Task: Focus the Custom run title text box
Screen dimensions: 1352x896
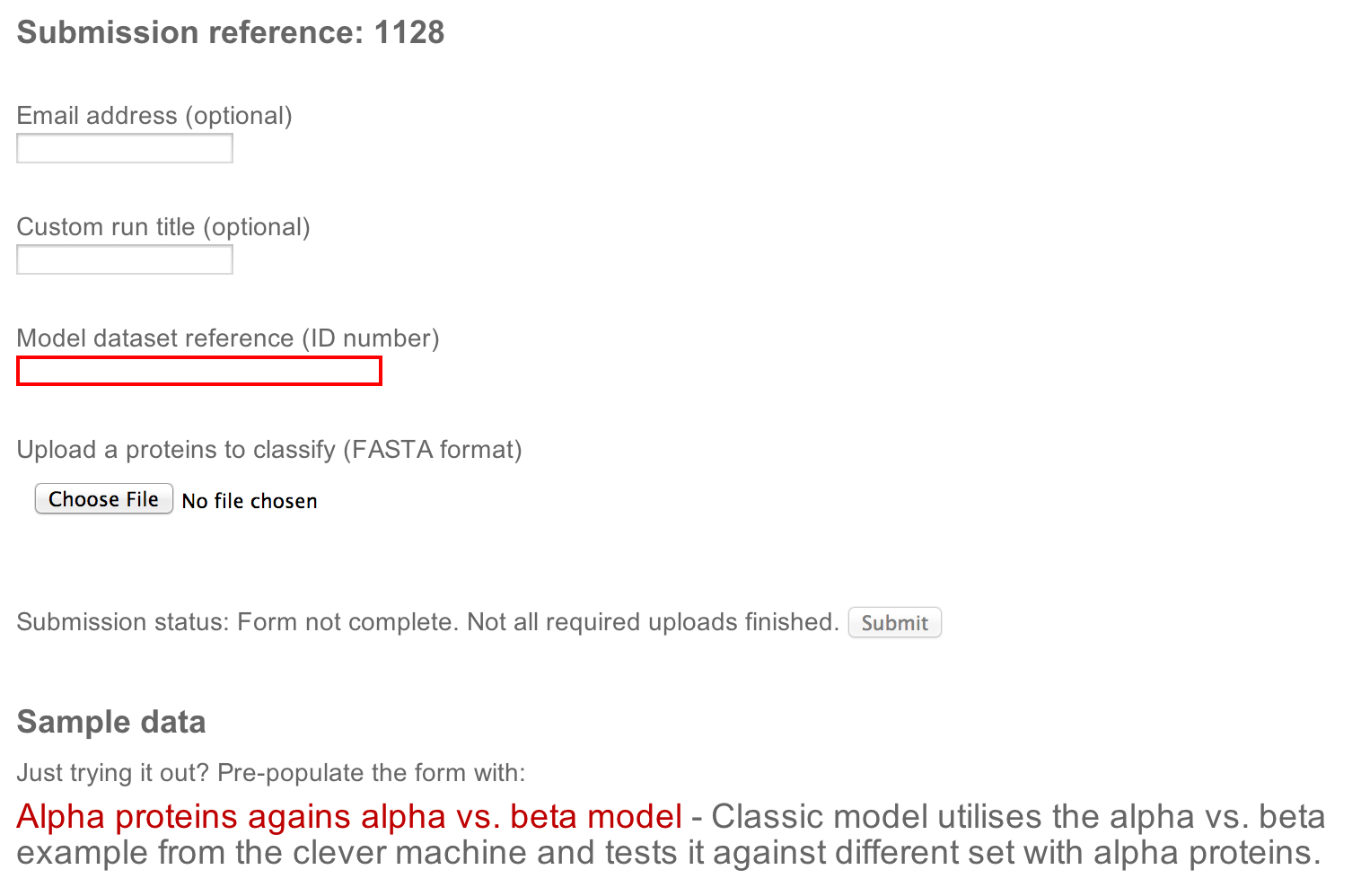Action: click(125, 259)
